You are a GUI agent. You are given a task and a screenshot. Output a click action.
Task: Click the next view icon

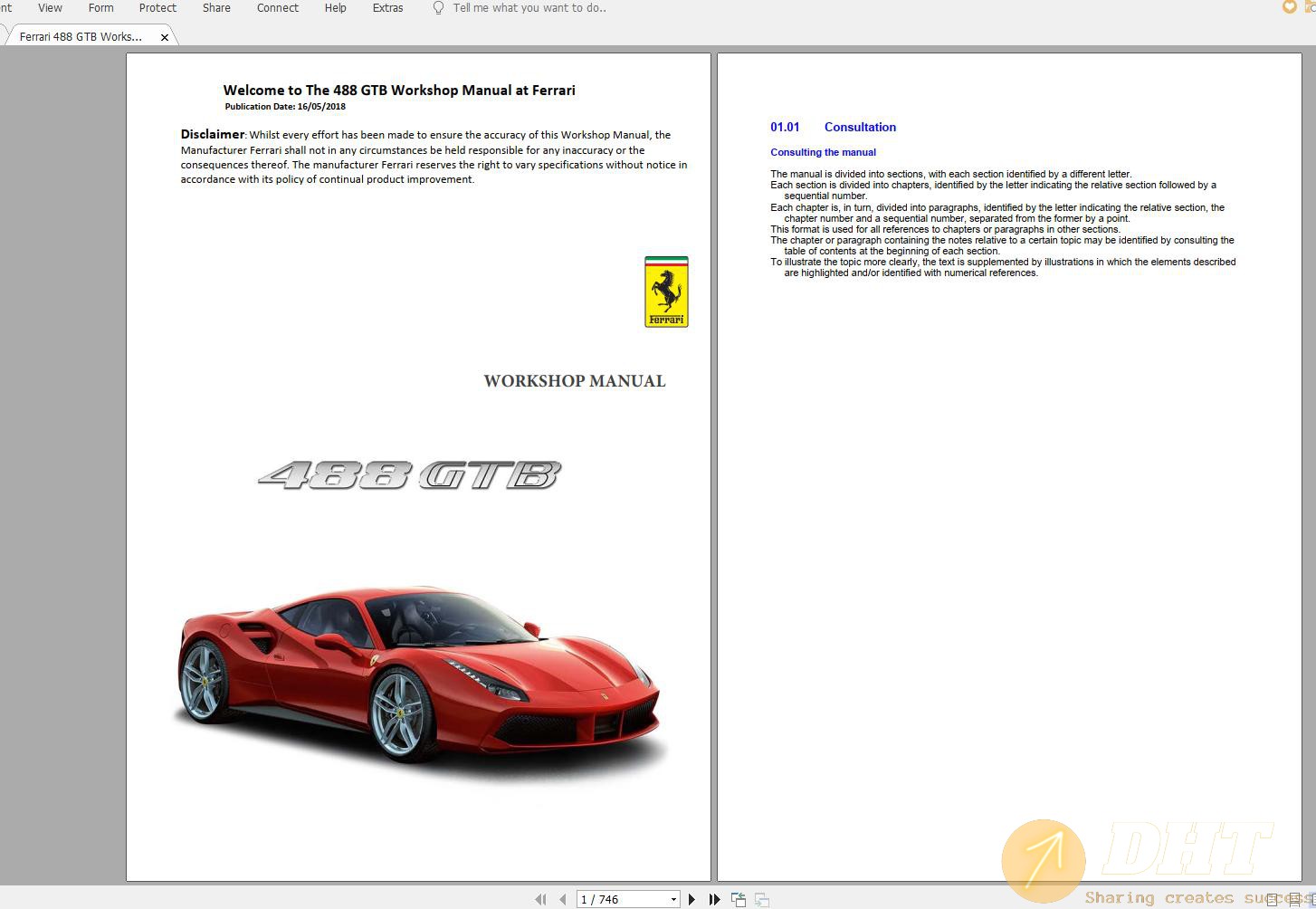click(762, 899)
